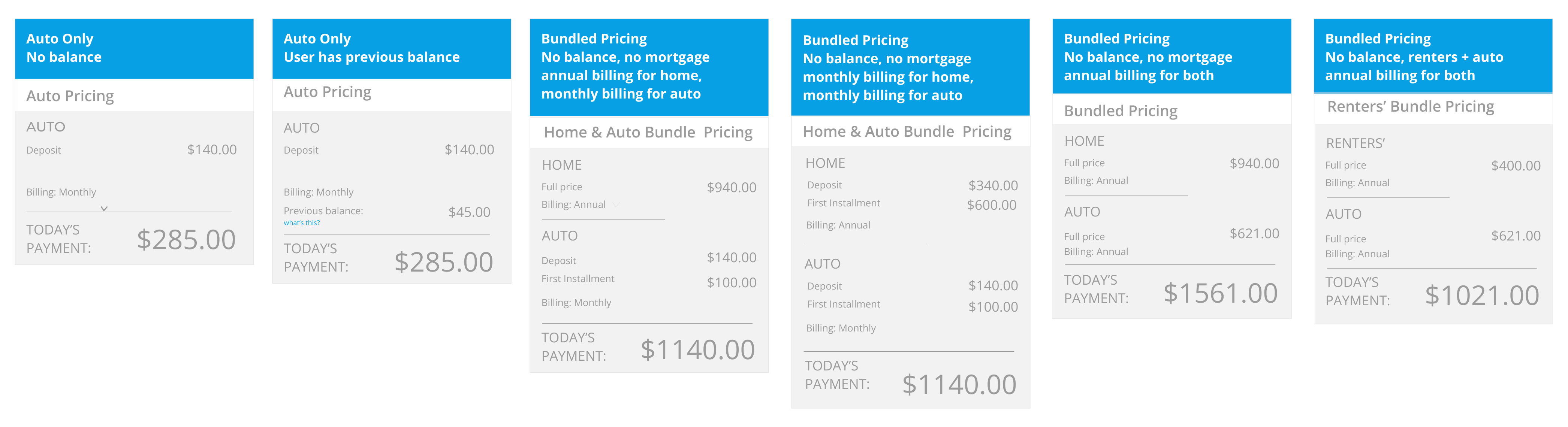Viewport: 1568px width, 427px height.
Task: Select the "Auto Only No balance" header
Action: (x=134, y=48)
